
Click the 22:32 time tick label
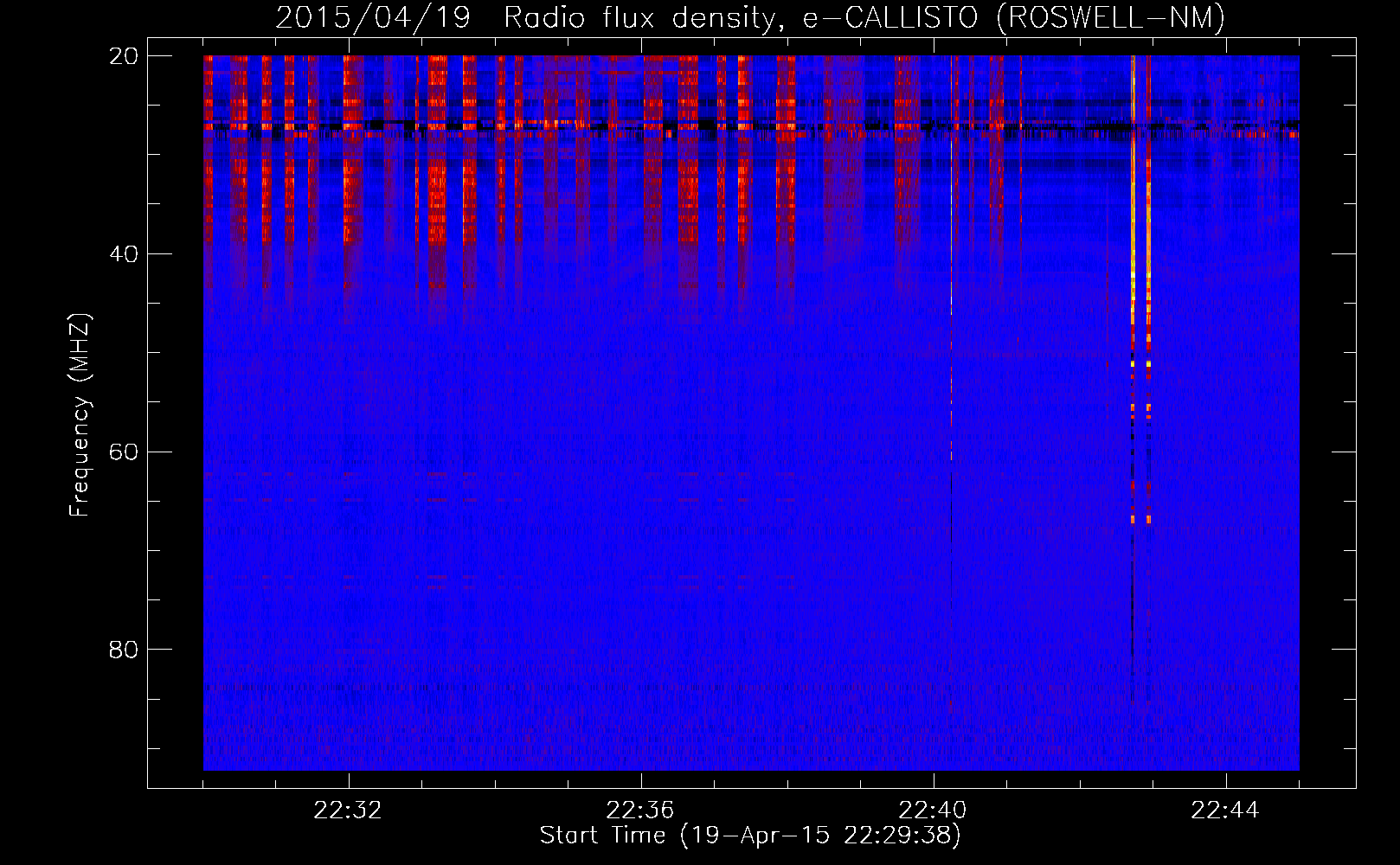pyautogui.click(x=348, y=811)
